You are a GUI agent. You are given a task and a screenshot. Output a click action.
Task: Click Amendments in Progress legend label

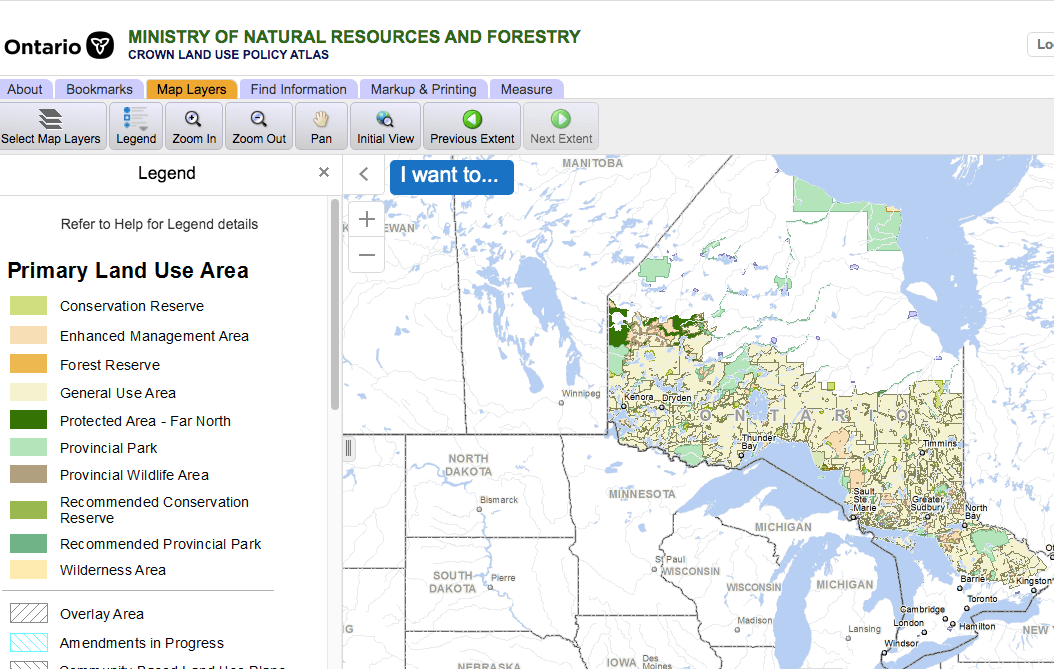[x=142, y=643]
